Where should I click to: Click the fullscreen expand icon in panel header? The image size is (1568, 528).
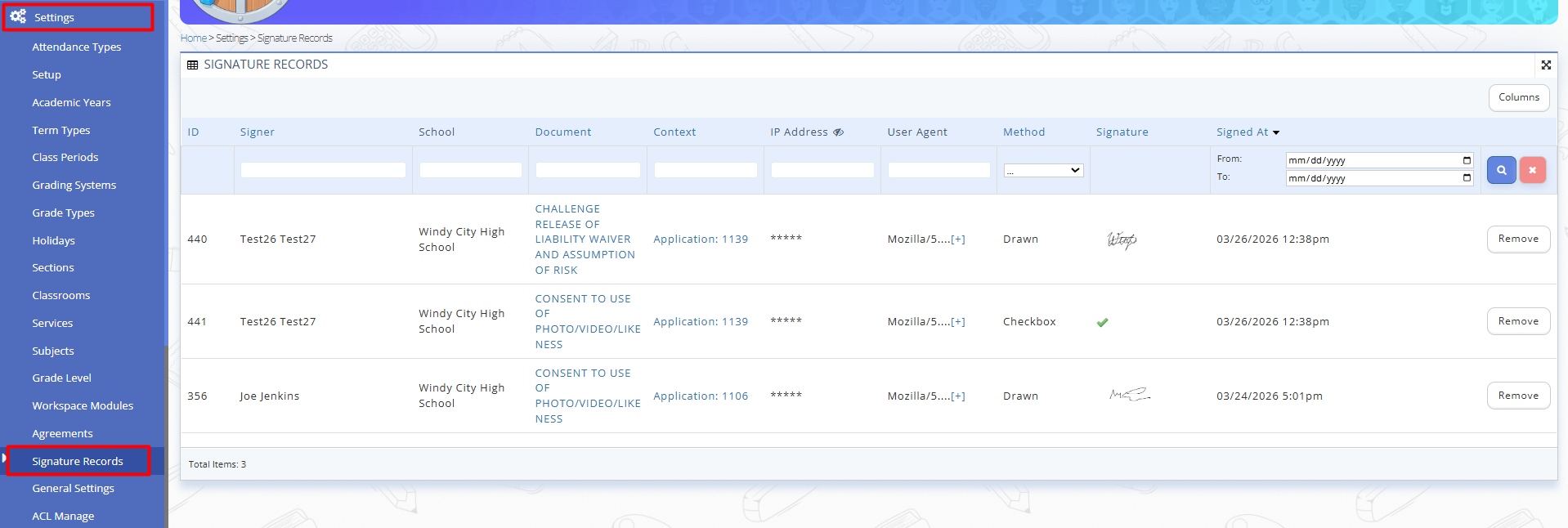click(x=1545, y=65)
